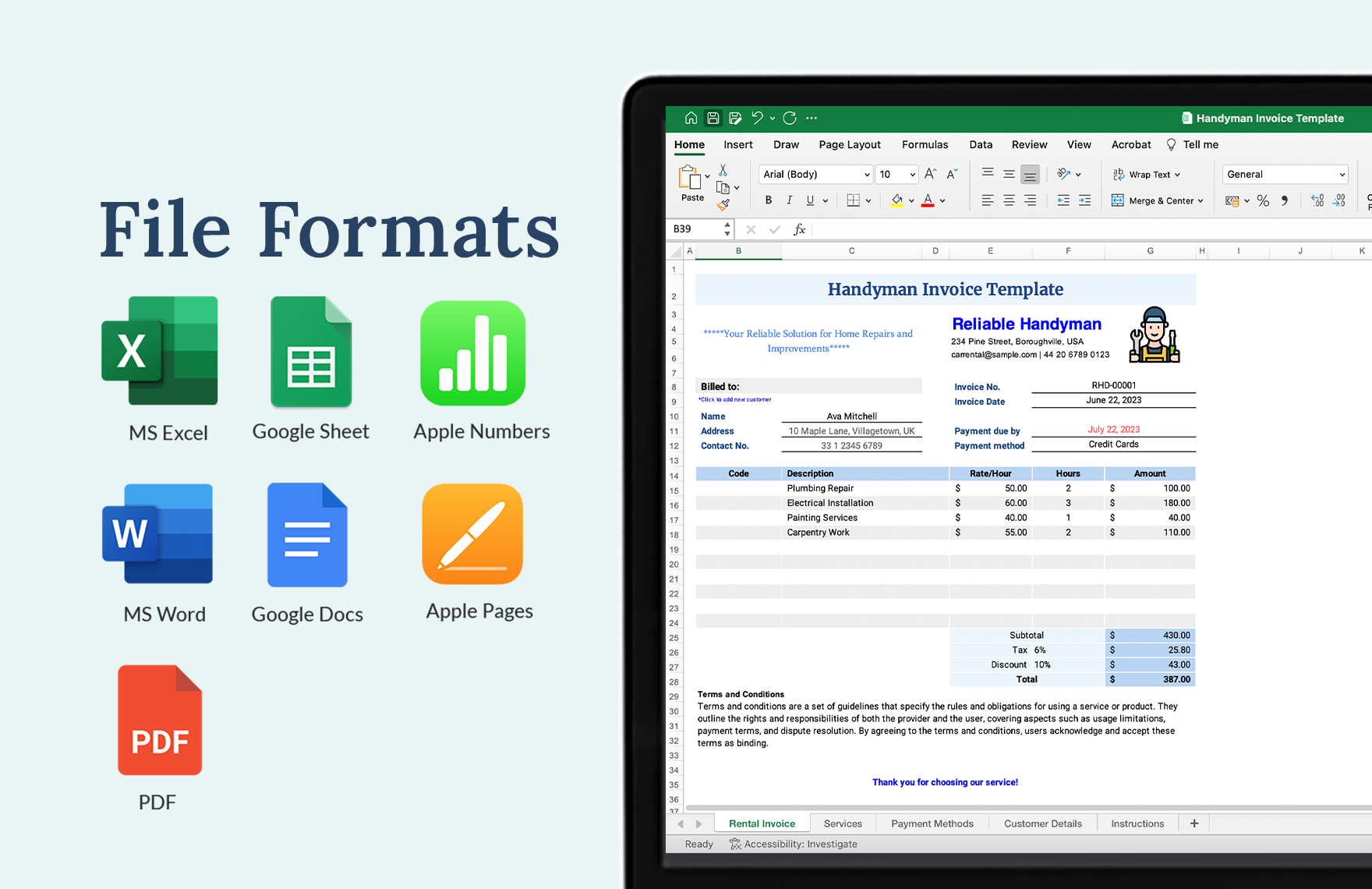Image resolution: width=1372 pixels, height=889 pixels.
Task: Click the Home icon in title bar
Action: (691, 118)
